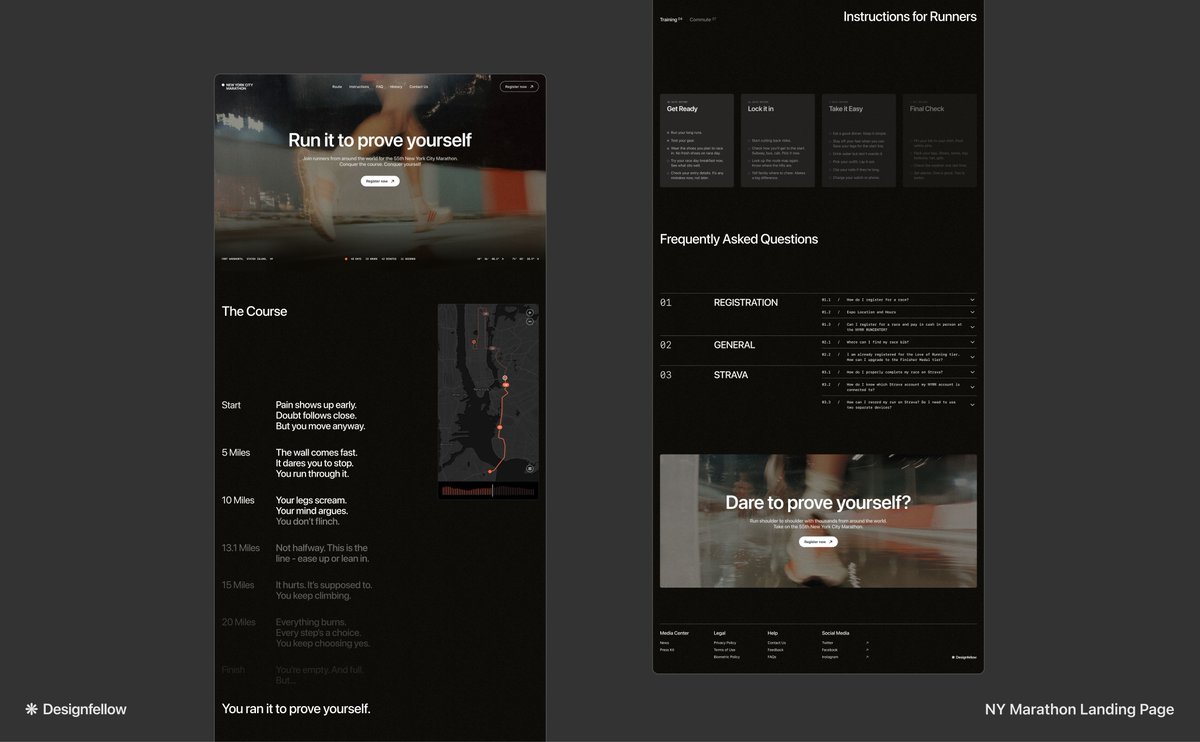Click the arrow icon in header Register now button
Viewport: 1200px width, 742px height.
click(x=532, y=87)
